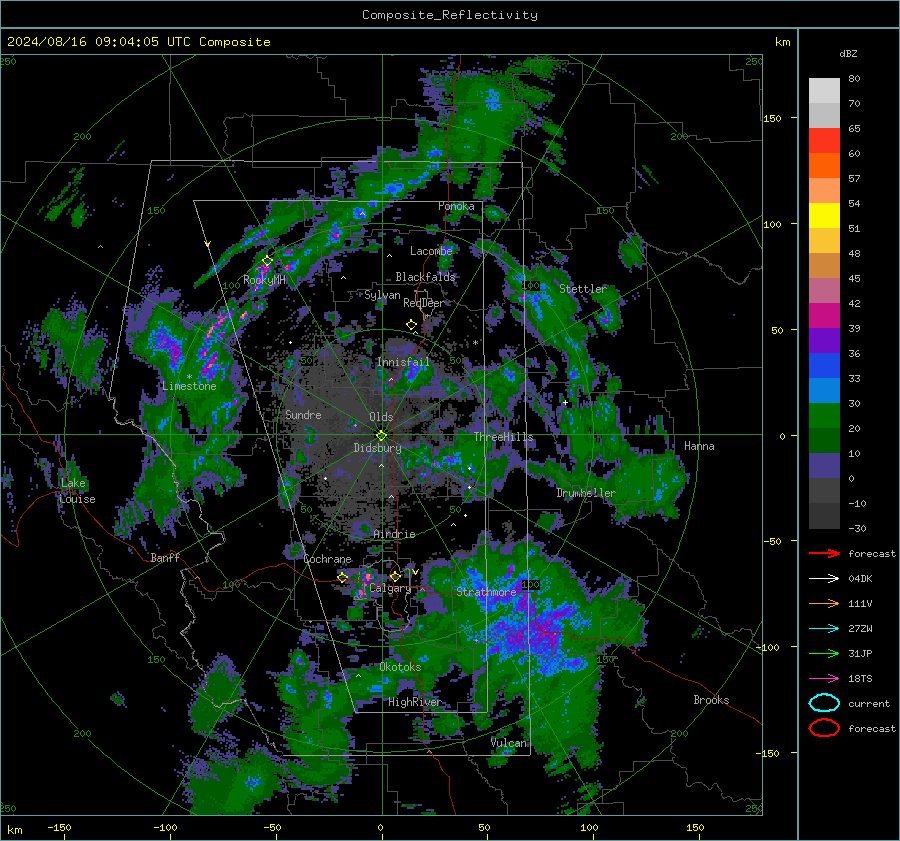Pick the slate 0-10 dBZ swatch
Image resolution: width=900 pixels, height=841 pixels.
pyautogui.click(x=824, y=466)
